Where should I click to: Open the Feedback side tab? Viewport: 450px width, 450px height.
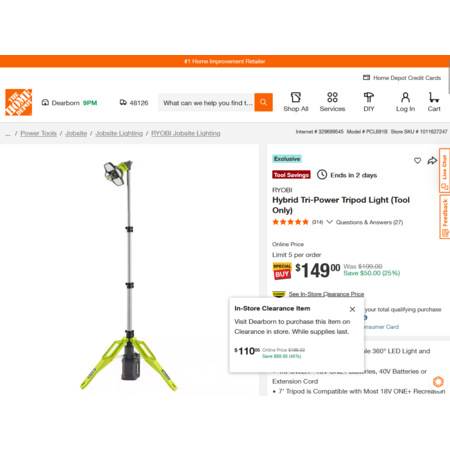[x=444, y=217]
